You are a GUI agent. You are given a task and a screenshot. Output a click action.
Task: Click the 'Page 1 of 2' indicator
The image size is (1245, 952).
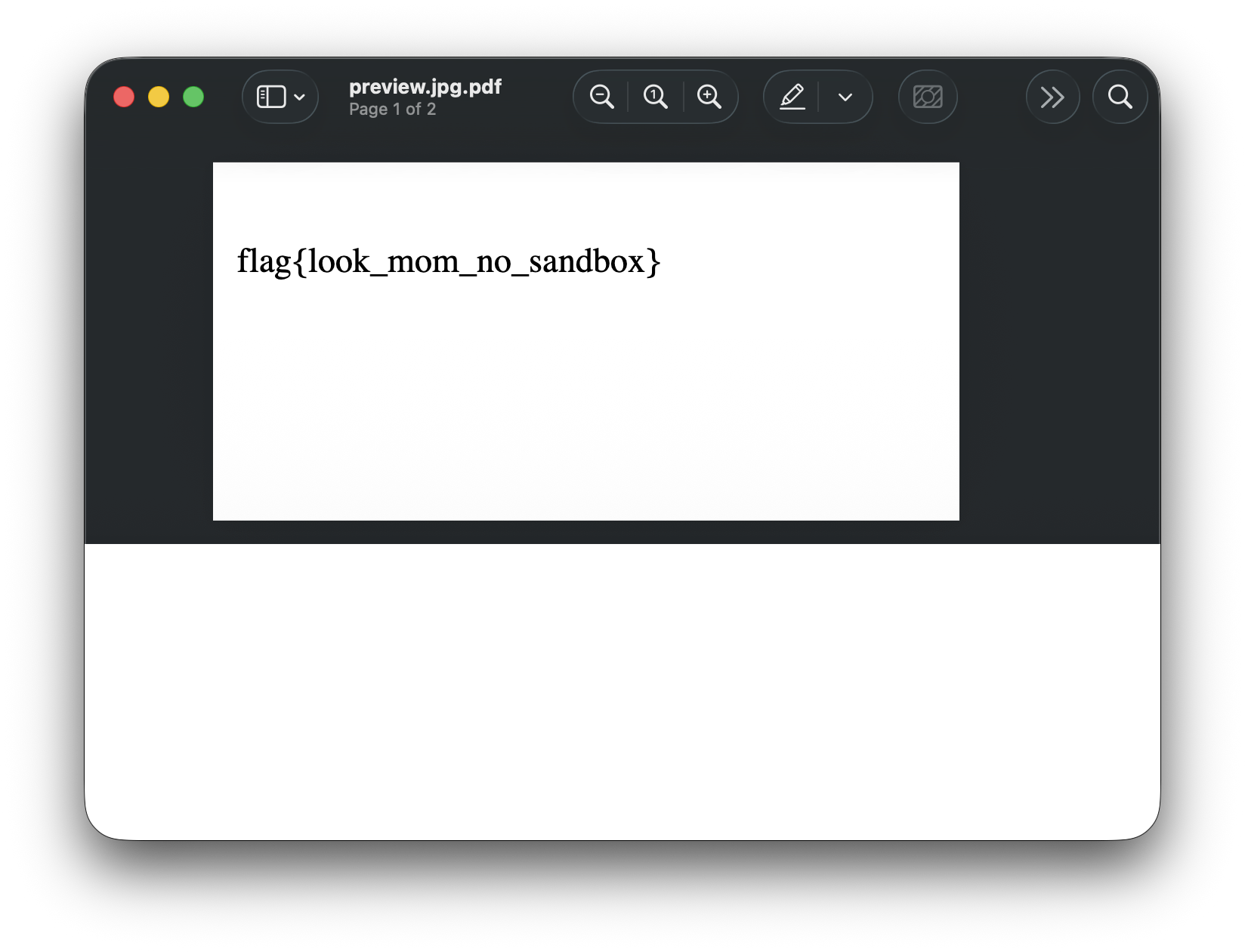point(392,110)
